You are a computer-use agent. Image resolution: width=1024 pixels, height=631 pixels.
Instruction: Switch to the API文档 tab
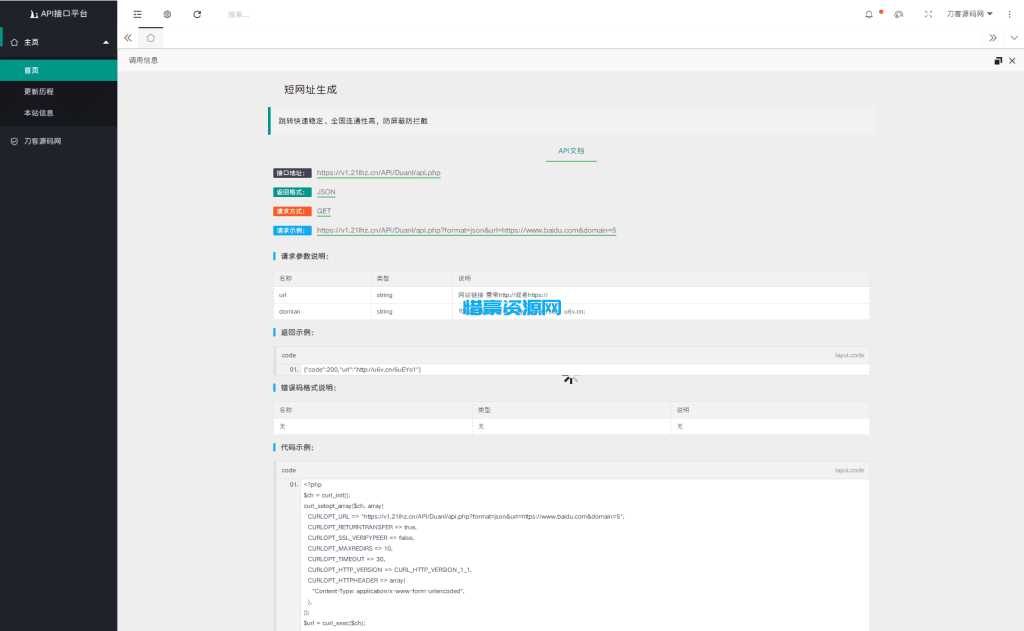point(571,150)
